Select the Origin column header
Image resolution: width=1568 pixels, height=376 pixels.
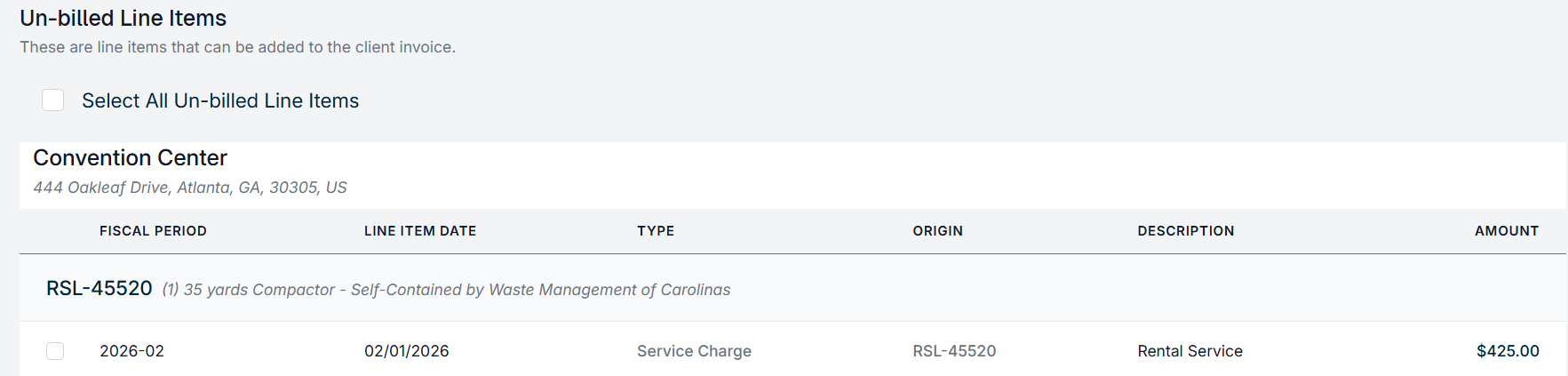(937, 231)
